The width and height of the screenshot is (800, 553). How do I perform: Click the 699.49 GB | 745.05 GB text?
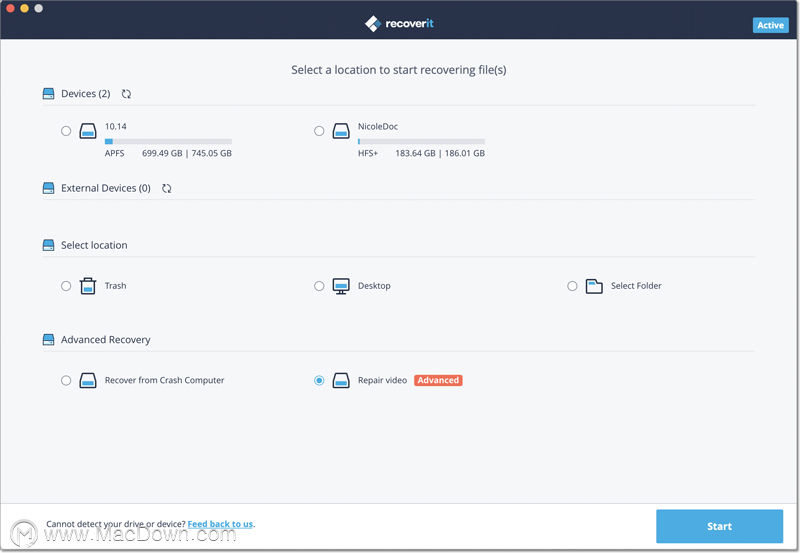(187, 153)
